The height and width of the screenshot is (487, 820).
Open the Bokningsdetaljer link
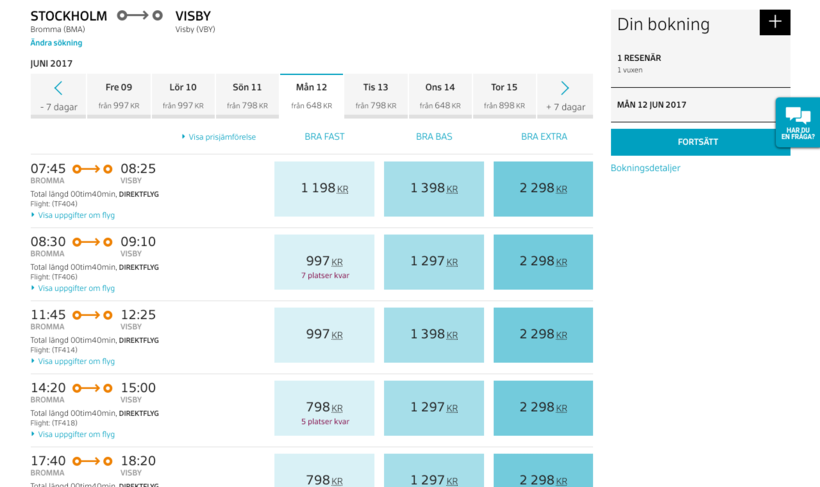point(645,168)
